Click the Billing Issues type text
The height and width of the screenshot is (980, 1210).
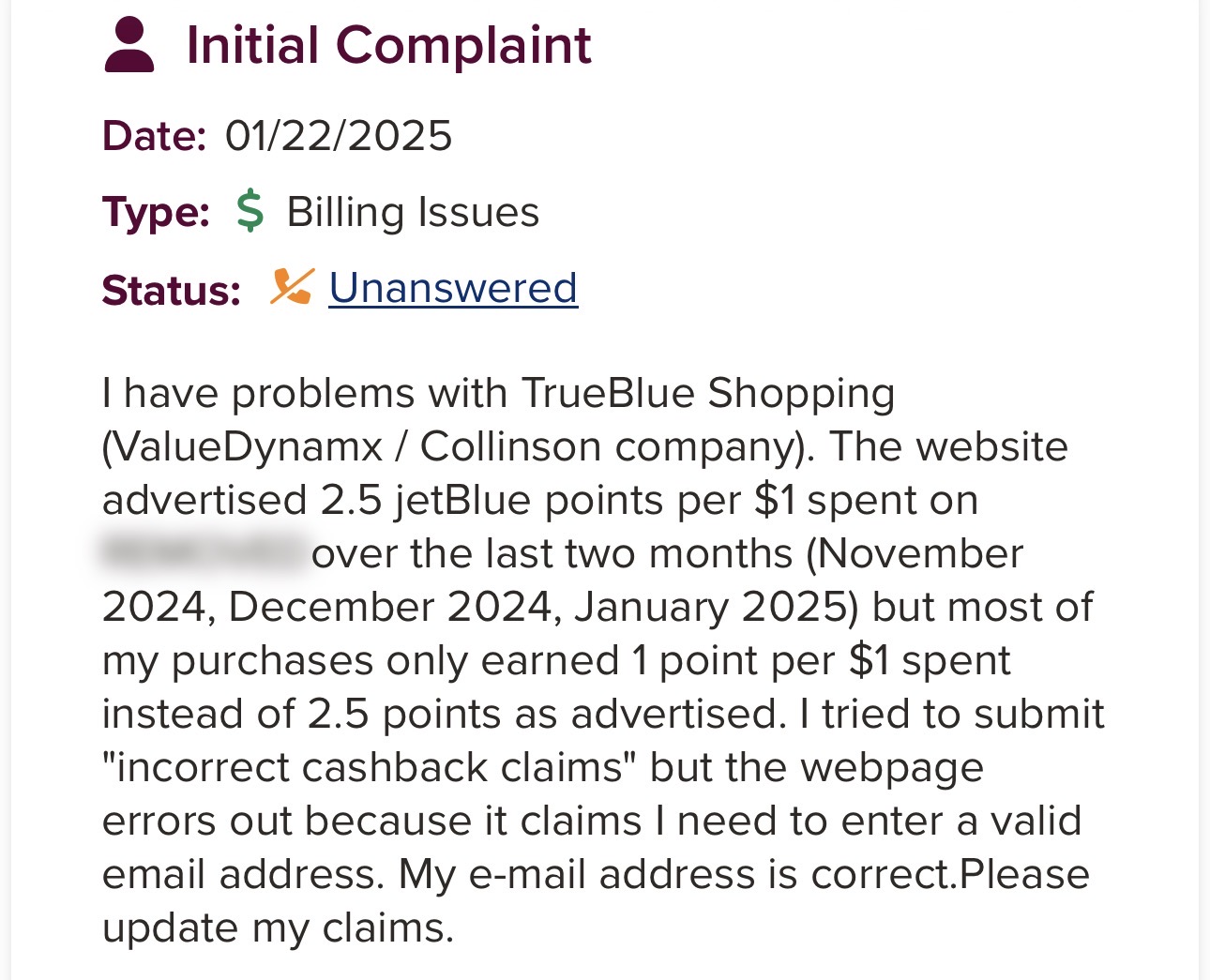(x=413, y=212)
